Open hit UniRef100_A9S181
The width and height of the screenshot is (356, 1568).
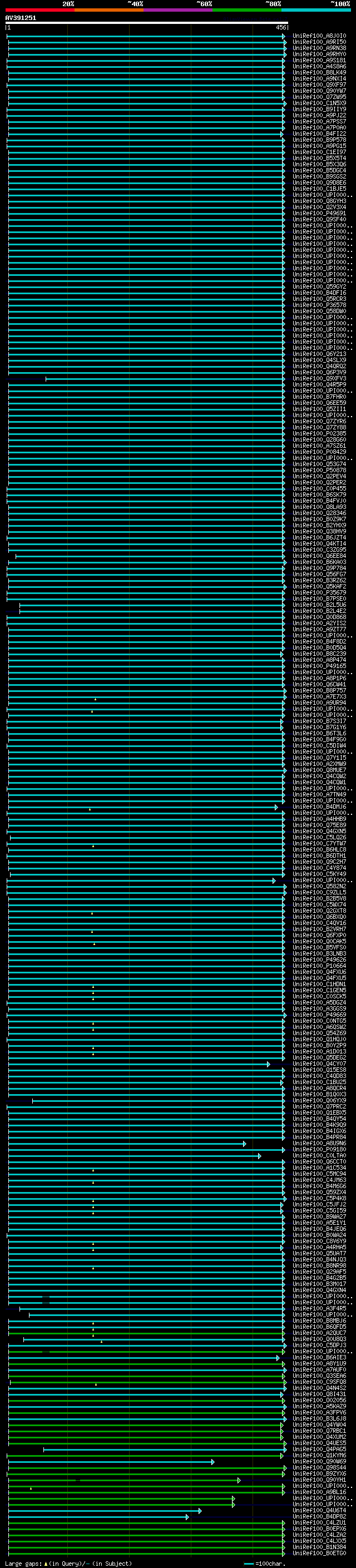click(x=319, y=60)
